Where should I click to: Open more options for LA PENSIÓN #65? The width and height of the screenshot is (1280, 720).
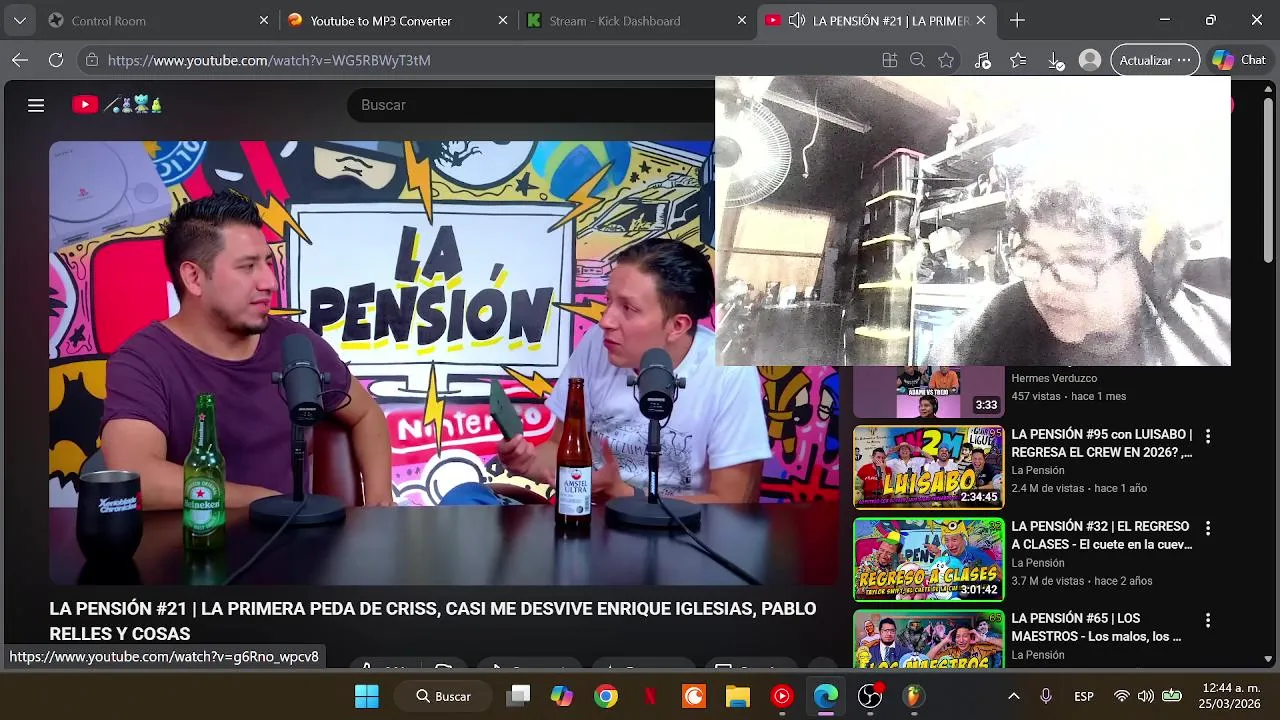click(x=1208, y=620)
